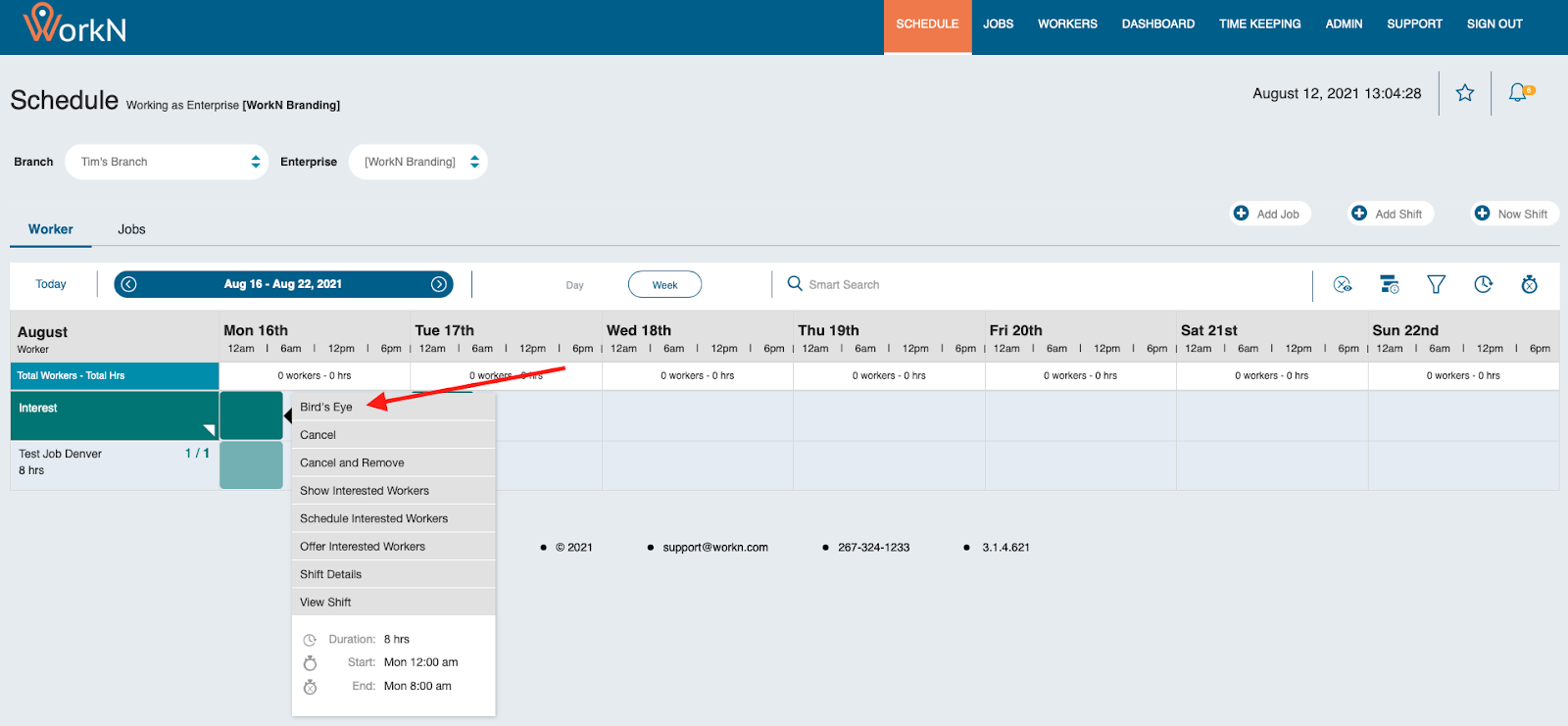
Task: Click the favorites star icon
Action: click(1465, 93)
